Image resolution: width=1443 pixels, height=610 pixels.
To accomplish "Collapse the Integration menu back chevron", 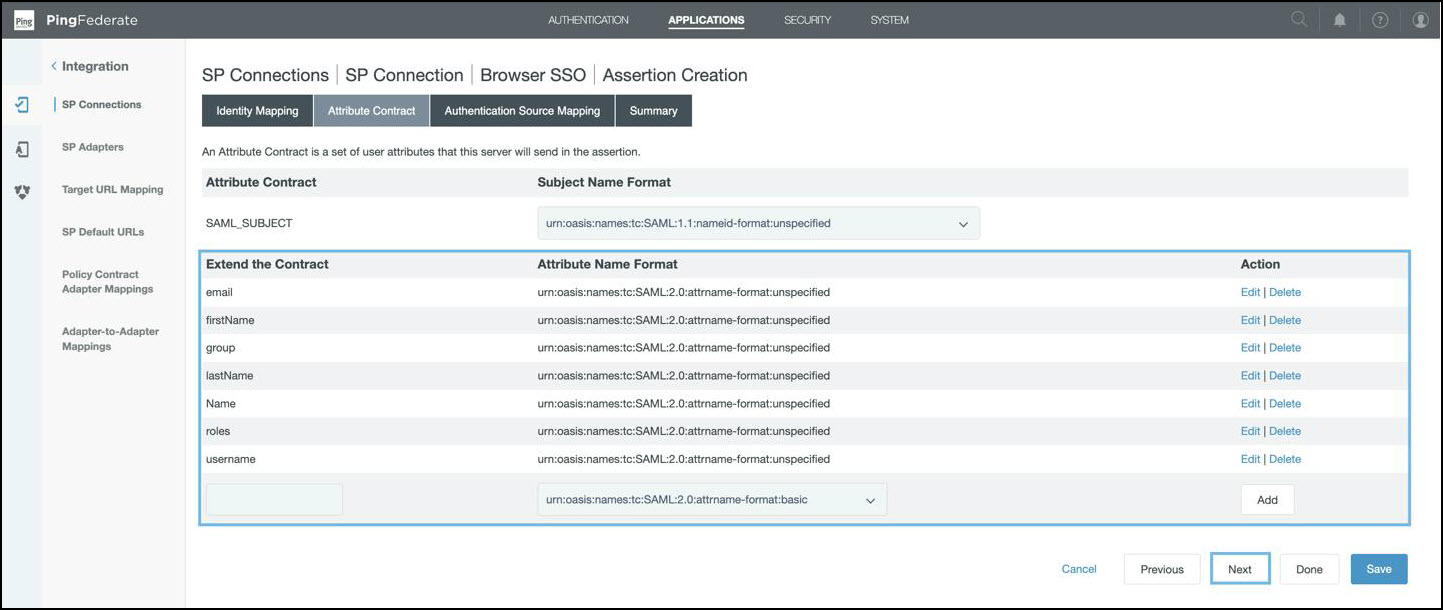I will tap(54, 67).
